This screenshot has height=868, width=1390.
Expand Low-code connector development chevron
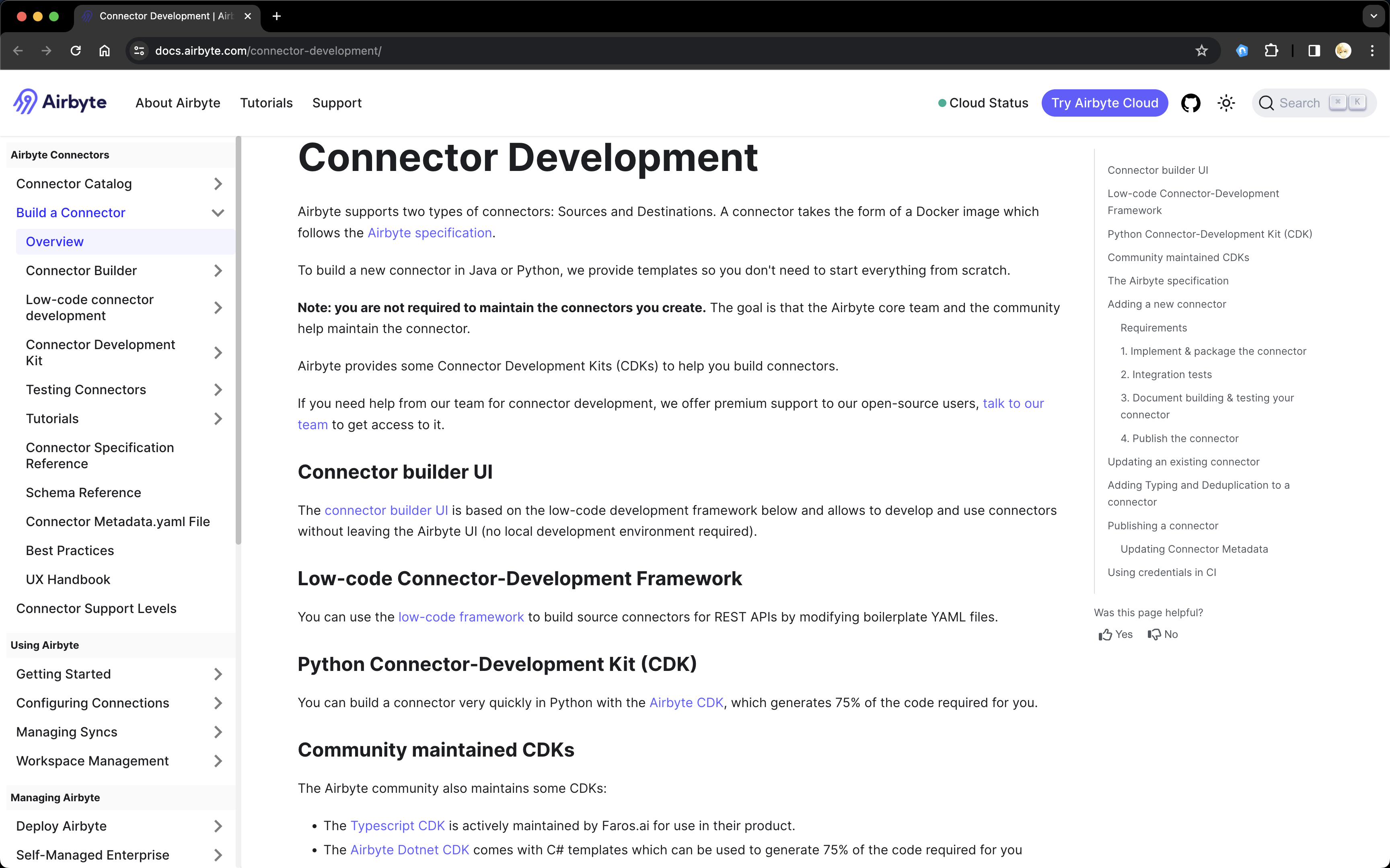pyautogui.click(x=218, y=308)
